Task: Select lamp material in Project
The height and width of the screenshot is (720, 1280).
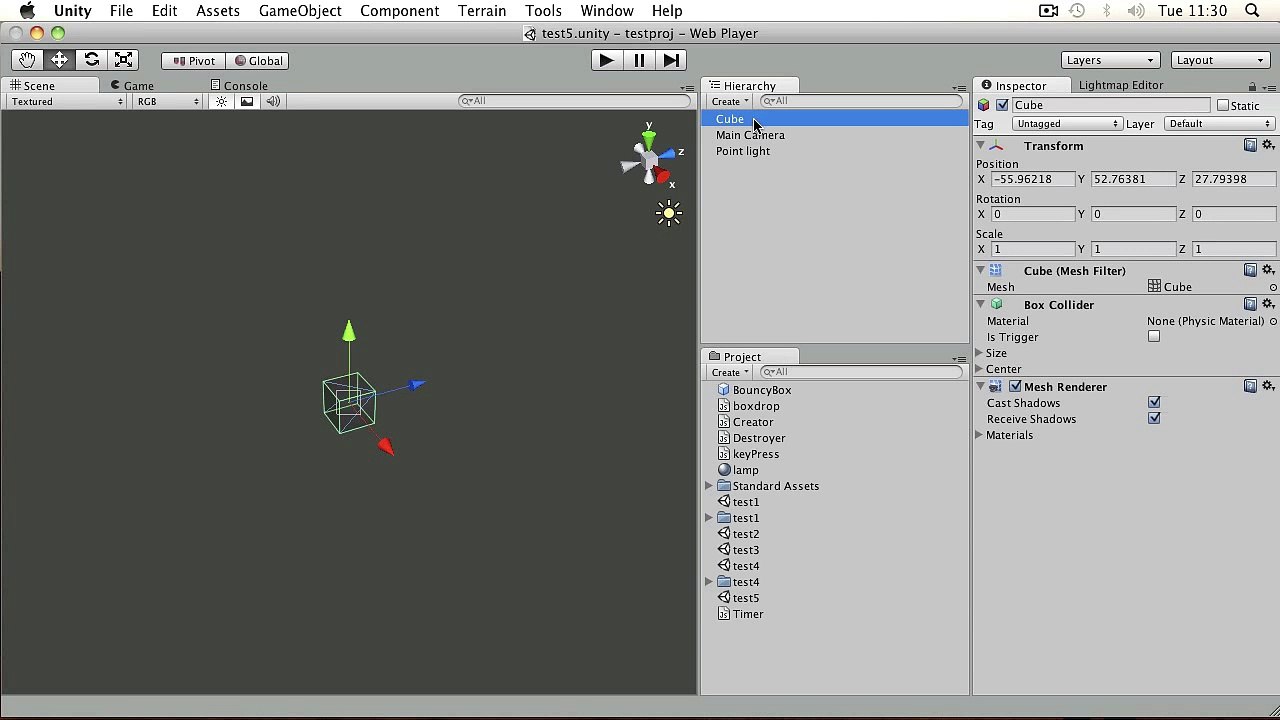Action: pyautogui.click(x=745, y=470)
